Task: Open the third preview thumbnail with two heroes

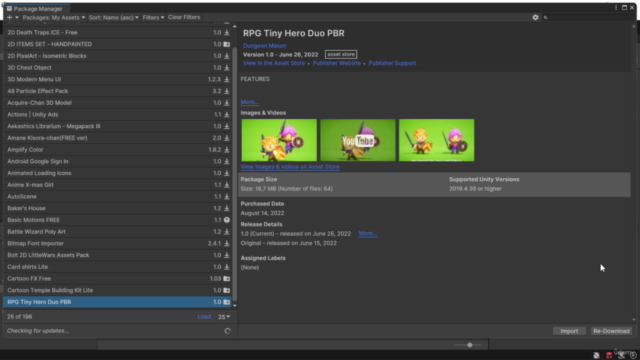Action: [436, 140]
